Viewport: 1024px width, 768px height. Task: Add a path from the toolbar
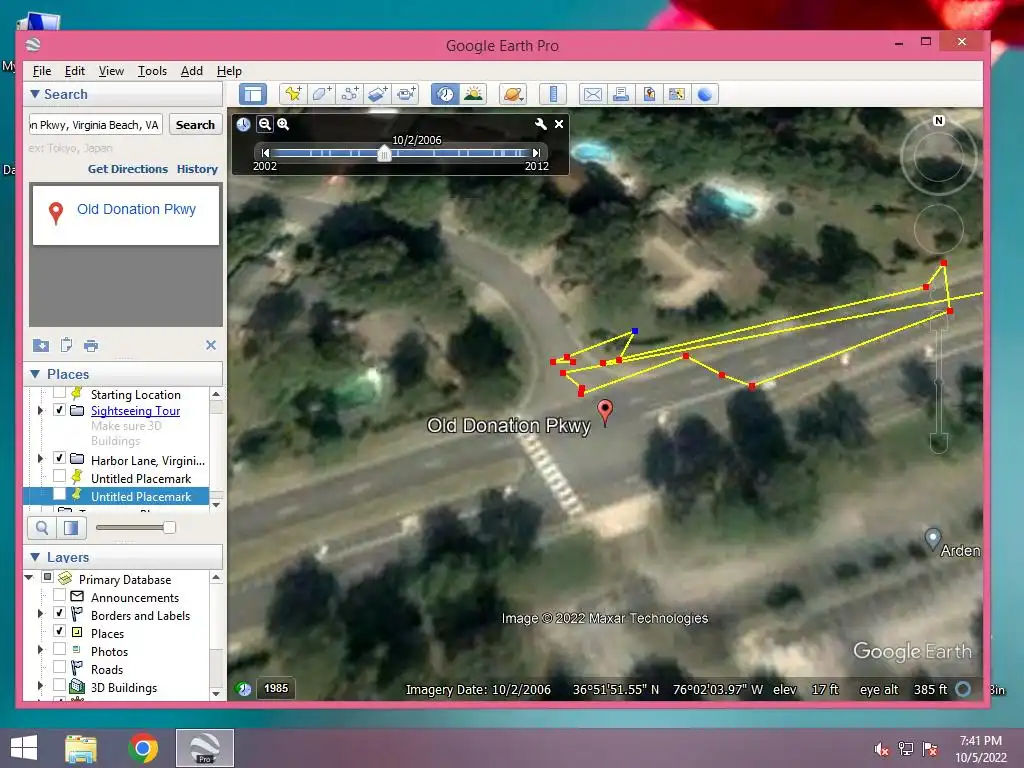point(349,94)
